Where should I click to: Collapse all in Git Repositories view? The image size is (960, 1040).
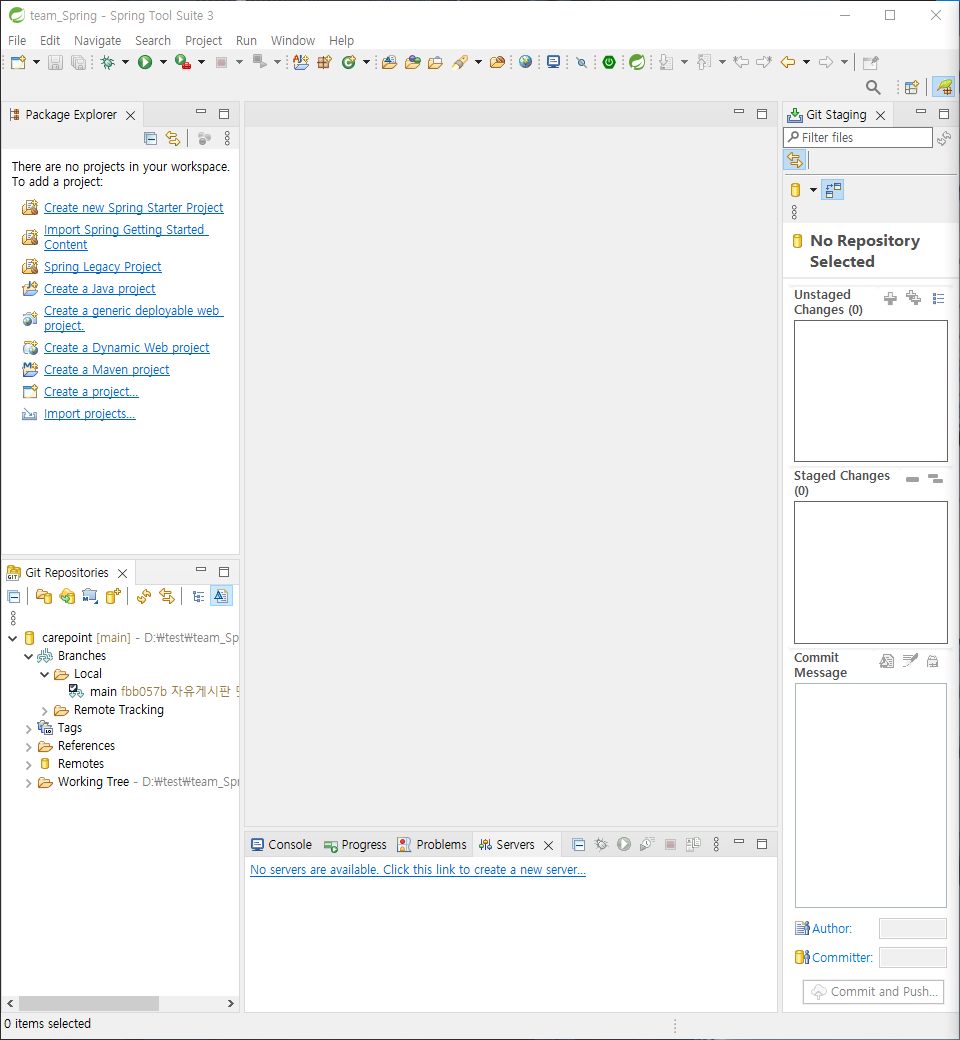(13, 596)
